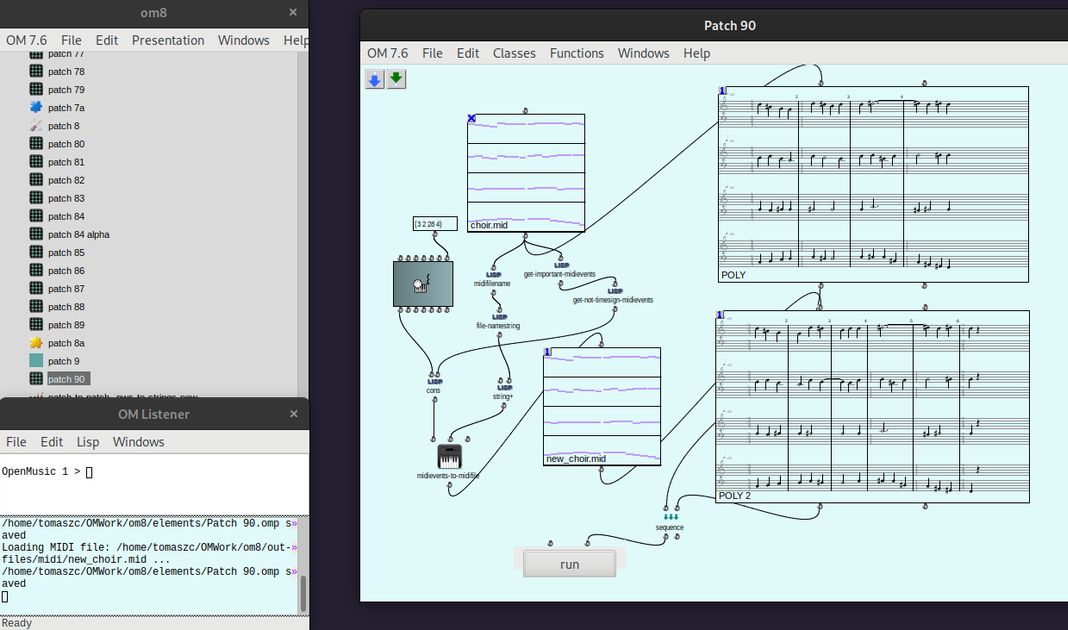Click the (3 2 28 4) value box
Image resolution: width=1068 pixels, height=630 pixels.
pyautogui.click(x=435, y=224)
